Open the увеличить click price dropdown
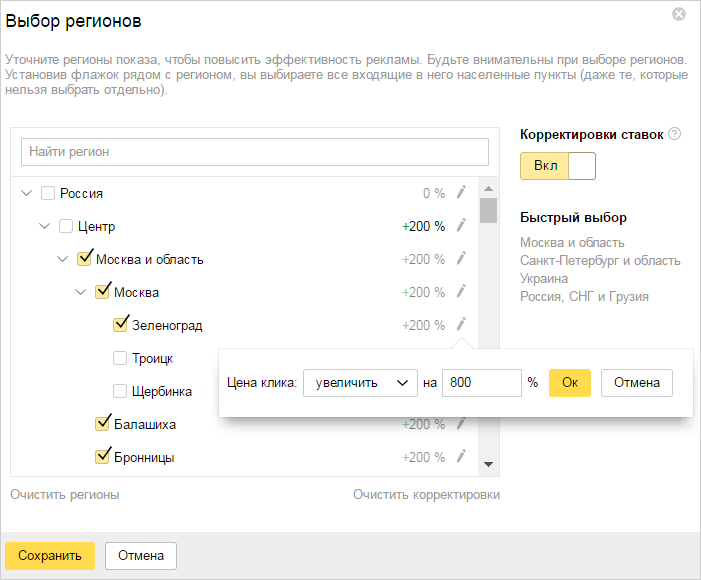This screenshot has height=580, width=701. (360, 383)
